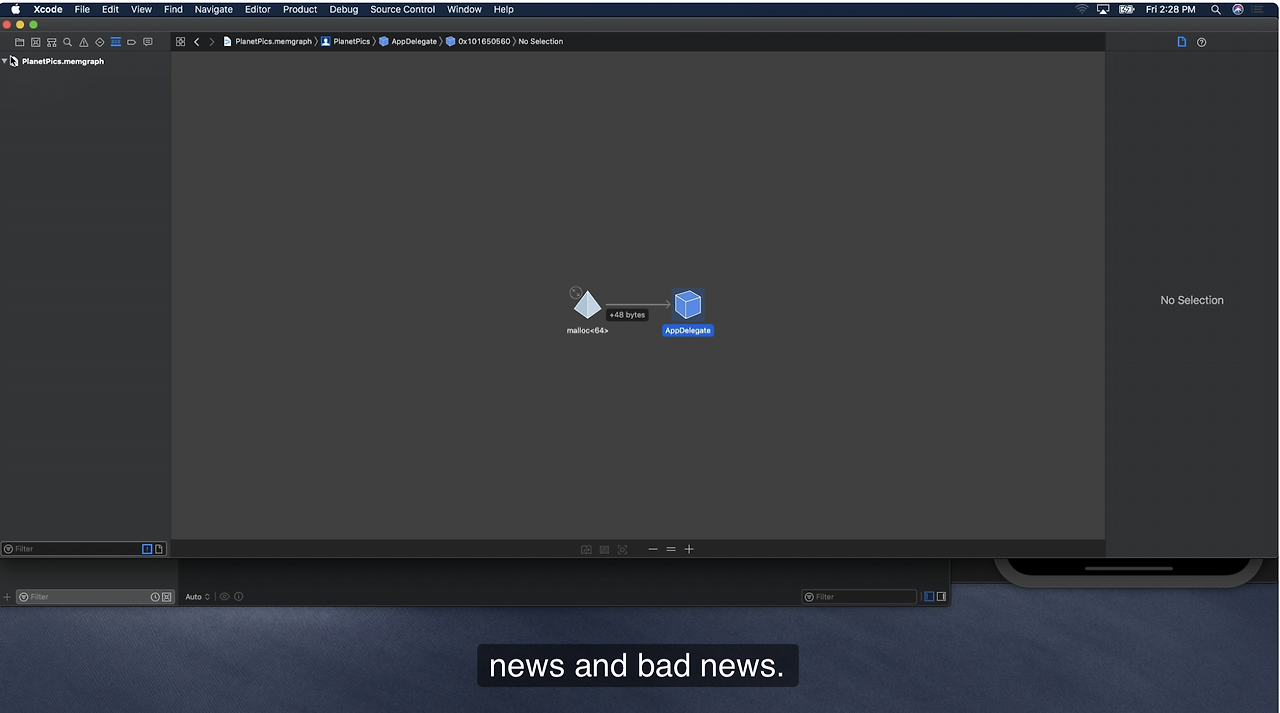Open the Issue navigator warning icon
Image resolution: width=1280 pixels, height=713 pixels.
click(x=83, y=42)
